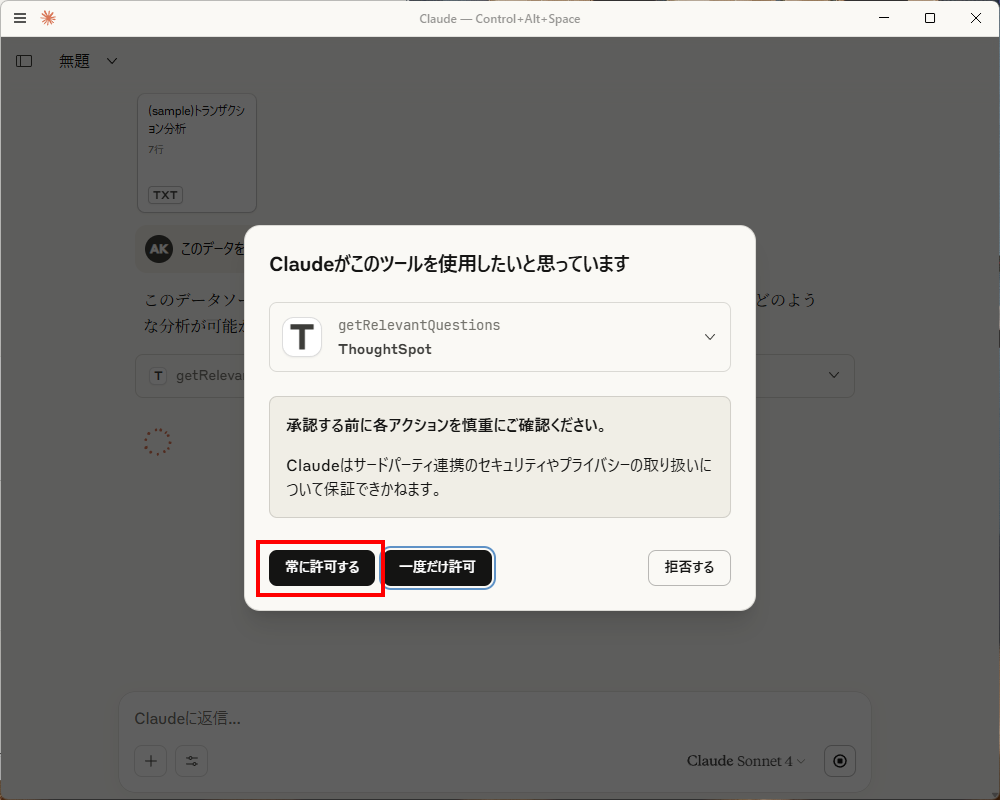Click 拒否する button
Viewport: 1000px width, 800px height.
[x=689, y=567]
